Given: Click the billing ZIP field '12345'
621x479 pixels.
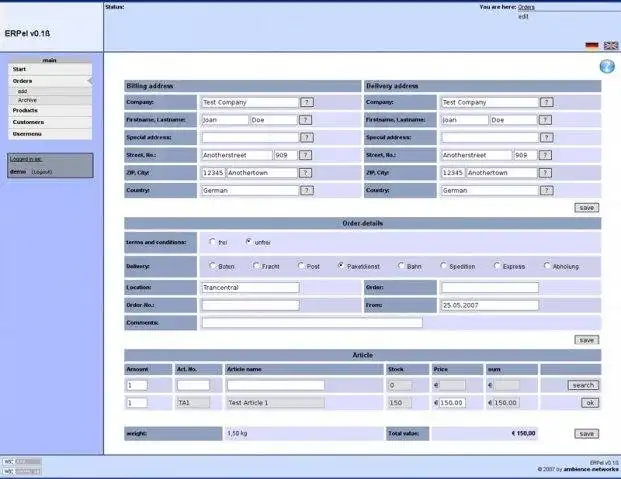Looking at the screenshot, I should pyautogui.click(x=213, y=173).
